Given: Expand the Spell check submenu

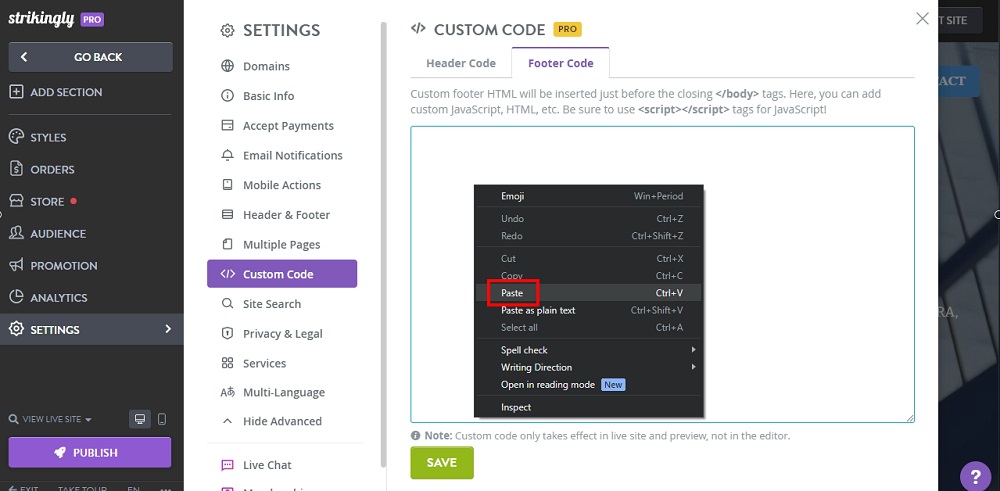Looking at the screenshot, I should (588, 349).
